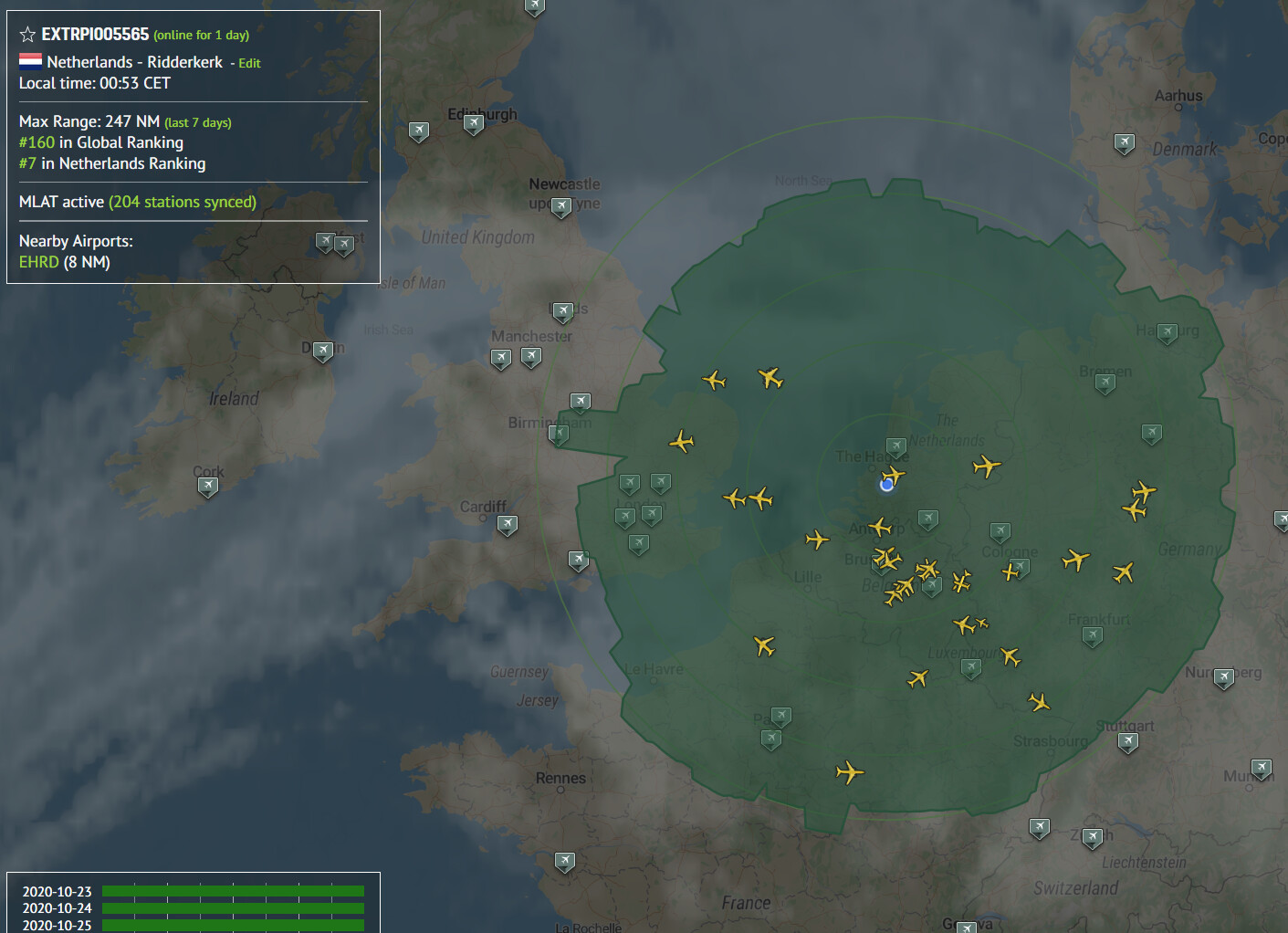Click the Stuttgart airport marker
This screenshot has width=1288, height=933.
(1128, 743)
